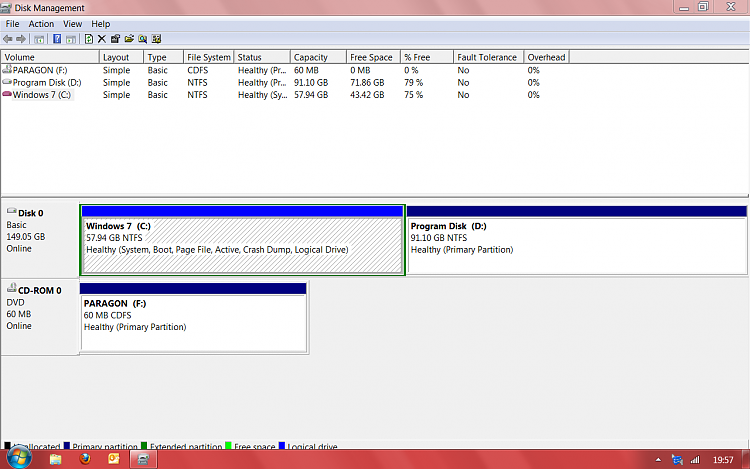Click the '79 %' free cell

point(413,83)
